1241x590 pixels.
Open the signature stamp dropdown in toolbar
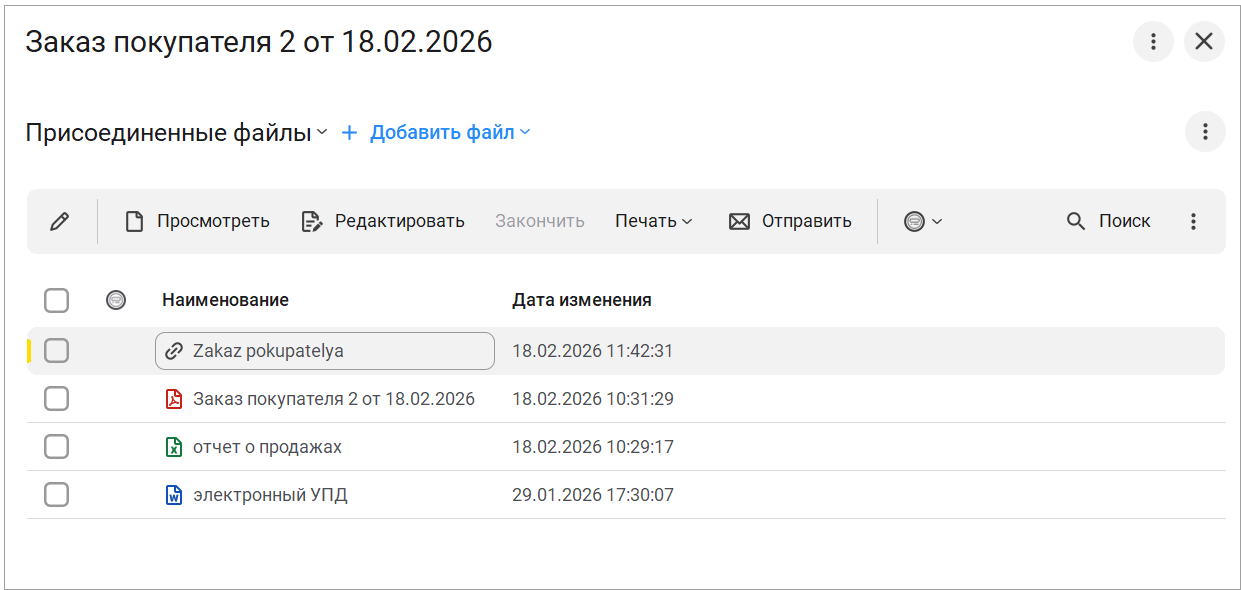(x=923, y=222)
